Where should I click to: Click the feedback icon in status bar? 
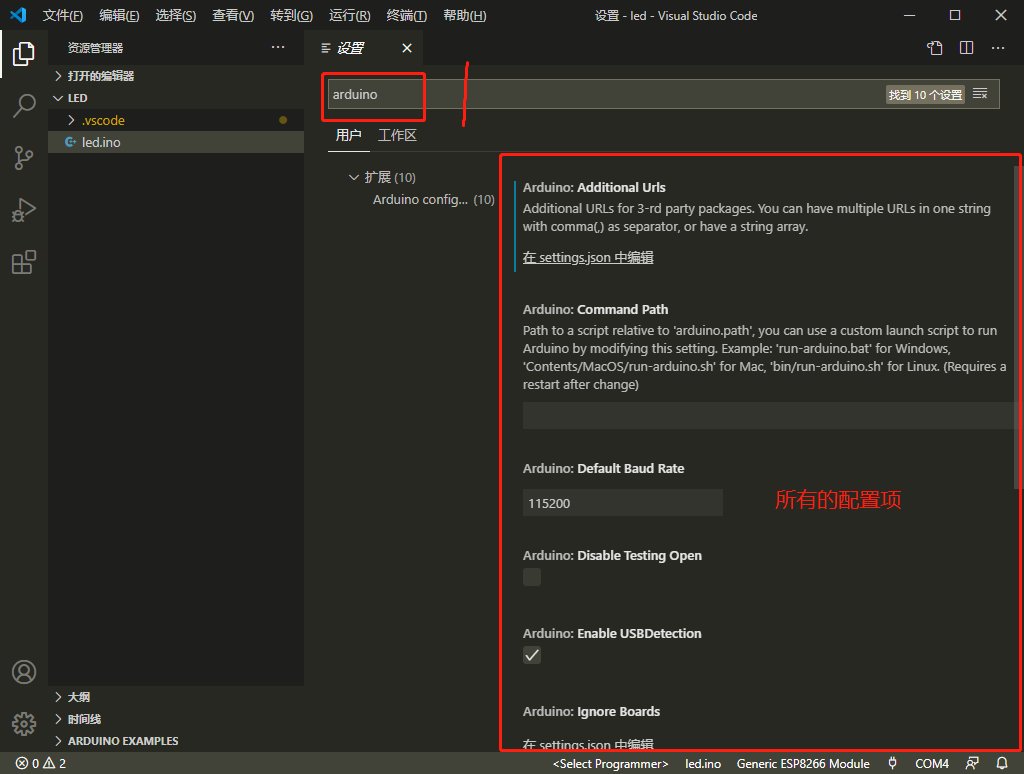tap(972, 763)
